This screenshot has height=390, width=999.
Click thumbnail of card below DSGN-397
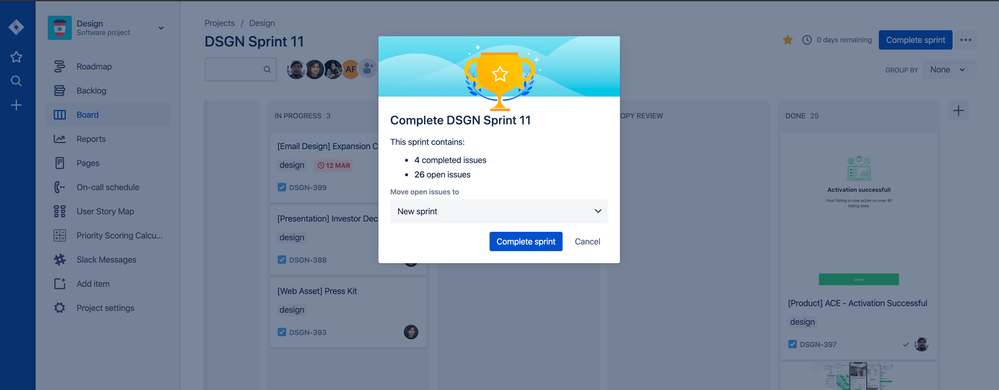coord(858,376)
